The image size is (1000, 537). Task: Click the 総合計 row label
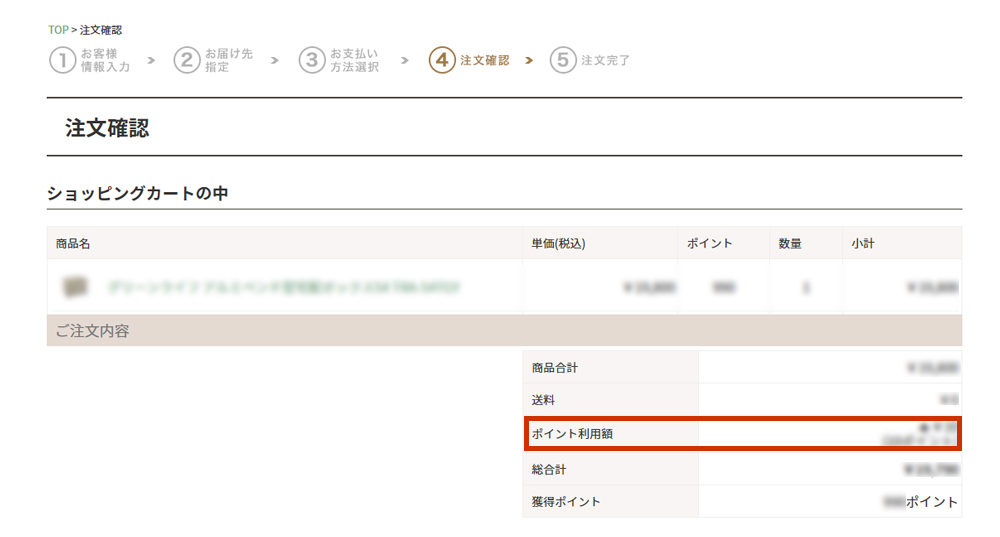(549, 469)
